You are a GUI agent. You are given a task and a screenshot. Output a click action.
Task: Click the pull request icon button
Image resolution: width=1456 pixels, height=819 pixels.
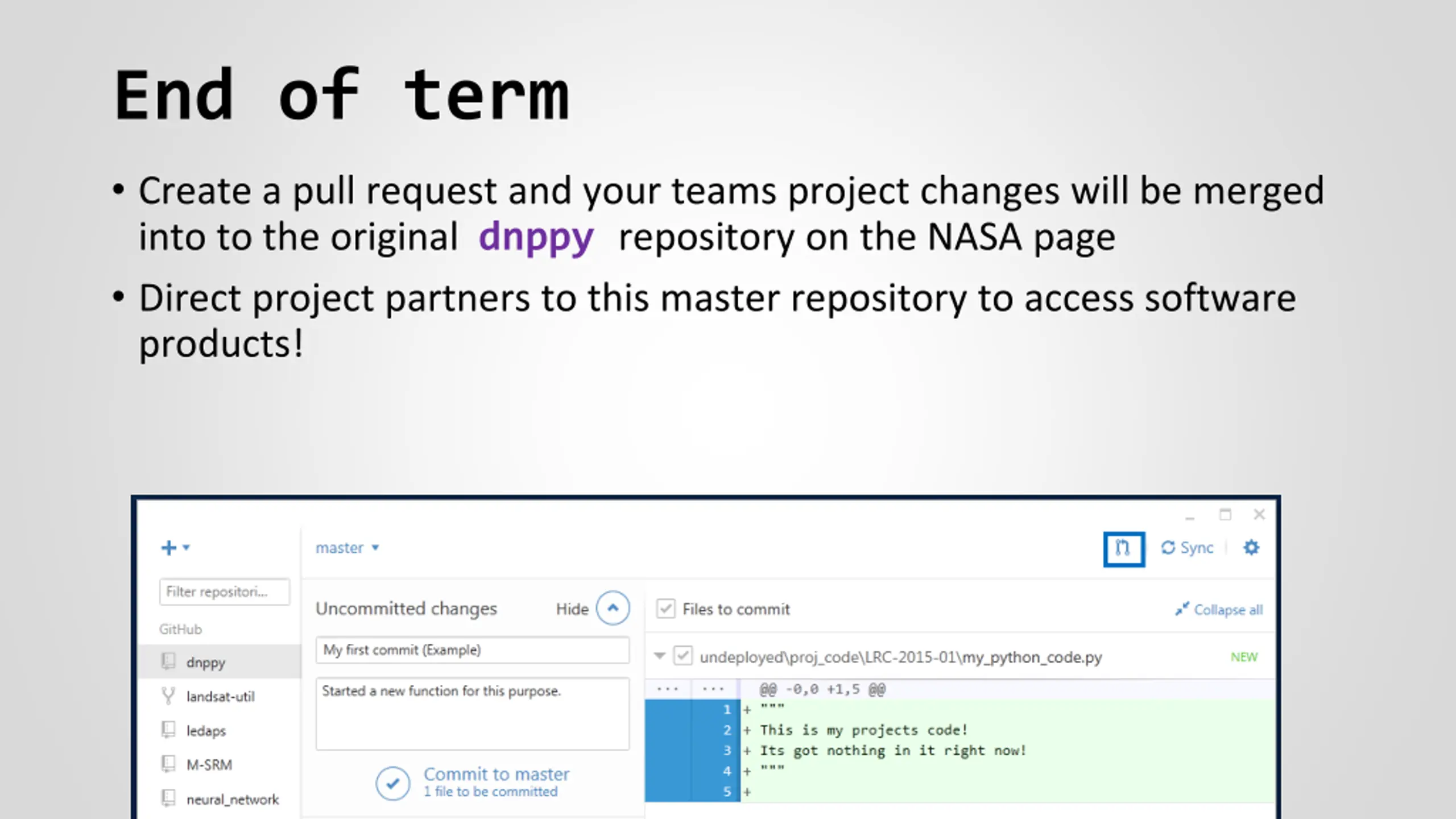pyautogui.click(x=1123, y=548)
